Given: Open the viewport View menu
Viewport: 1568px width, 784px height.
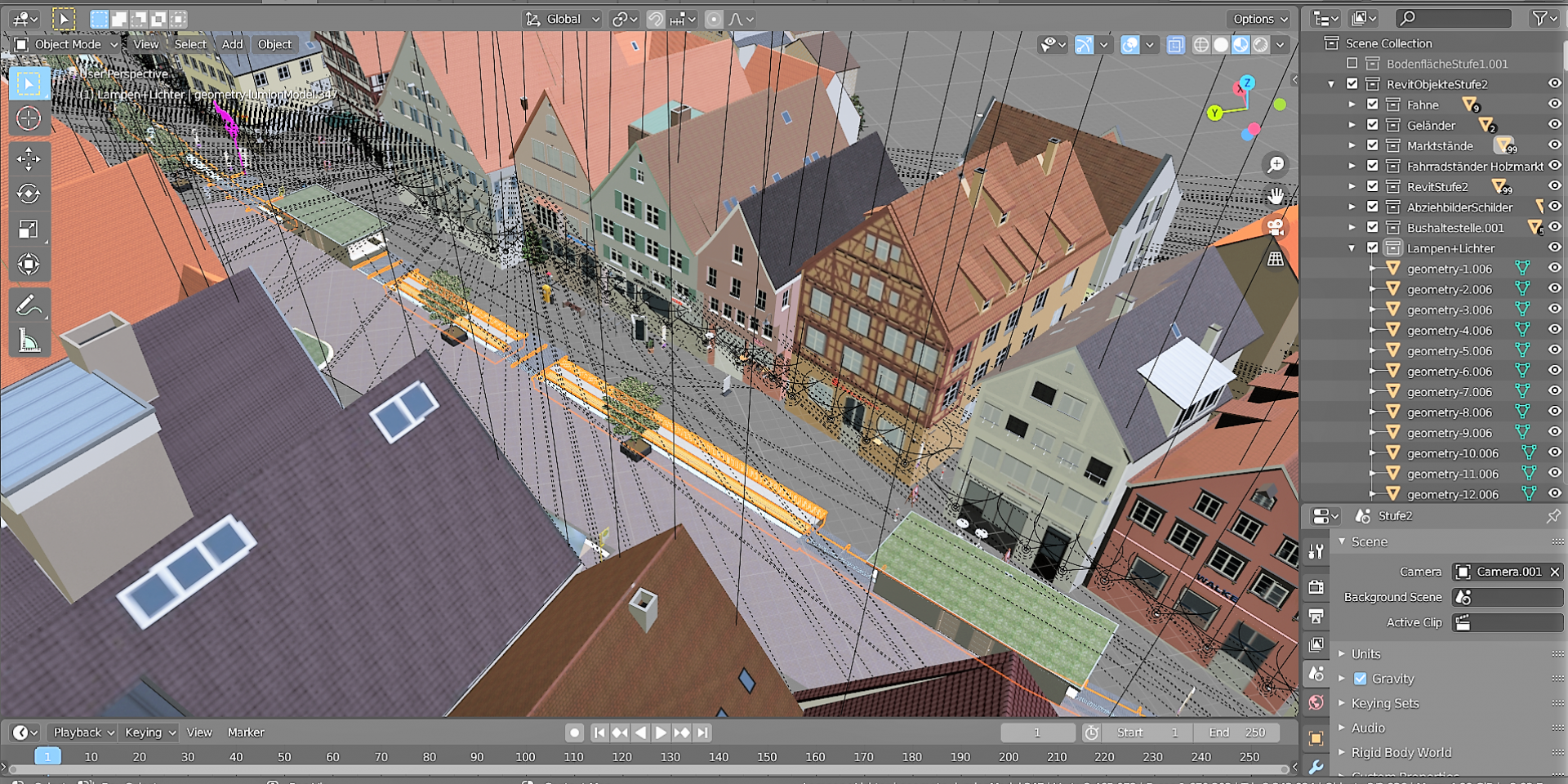Looking at the screenshot, I should click(x=146, y=44).
